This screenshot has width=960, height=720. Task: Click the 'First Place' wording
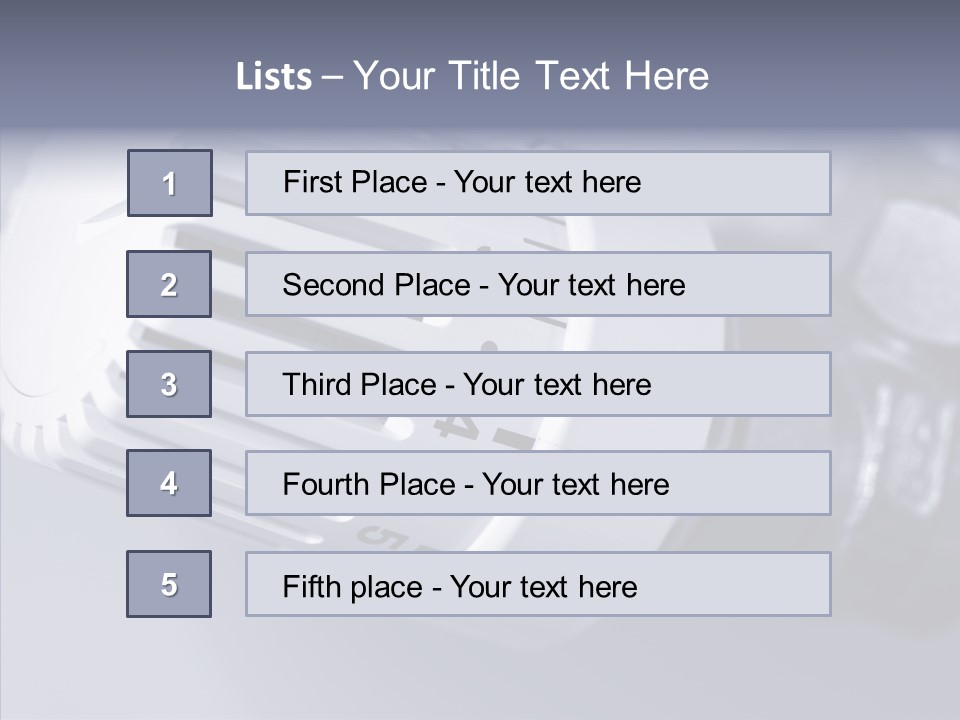pyautogui.click(x=355, y=182)
